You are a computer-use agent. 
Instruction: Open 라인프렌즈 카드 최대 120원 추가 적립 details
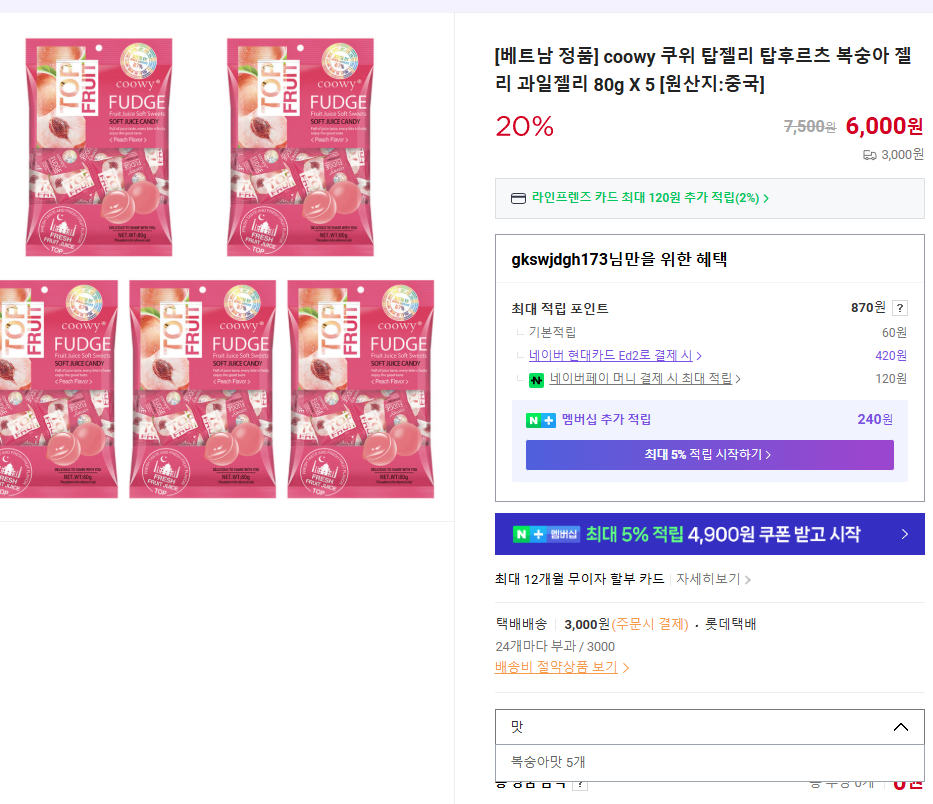(650, 198)
